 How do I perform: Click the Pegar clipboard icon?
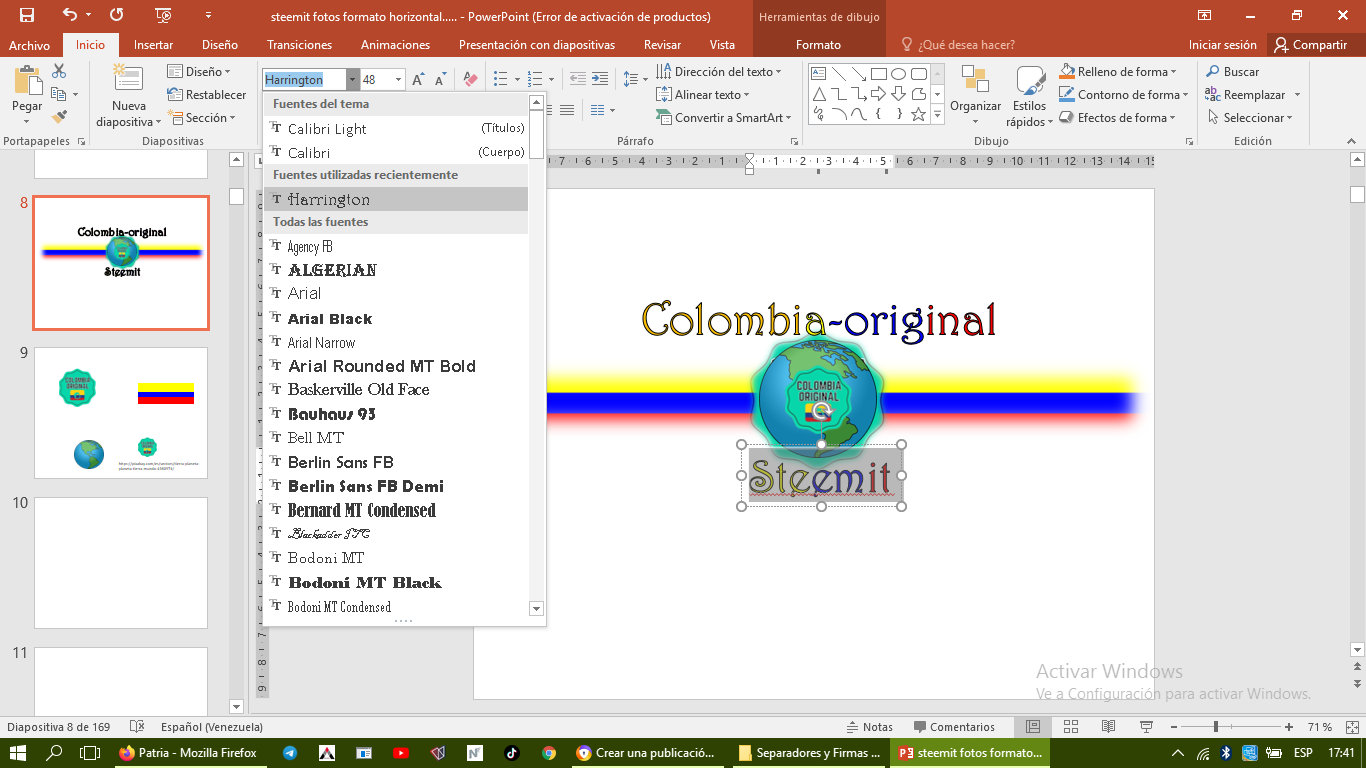click(27, 80)
